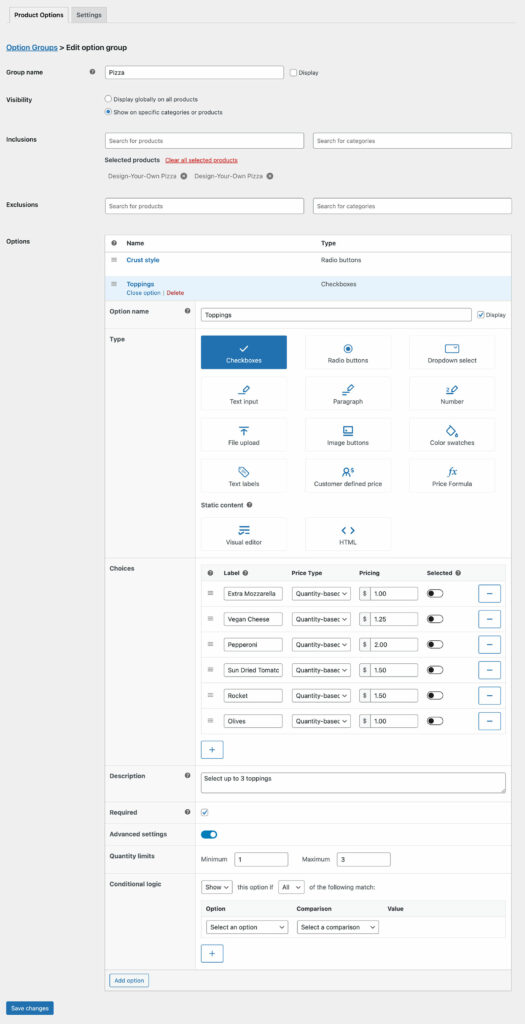Open Price Type dropdown for Pepperoni
The height and width of the screenshot is (1024, 525).
pyautogui.click(x=321, y=645)
